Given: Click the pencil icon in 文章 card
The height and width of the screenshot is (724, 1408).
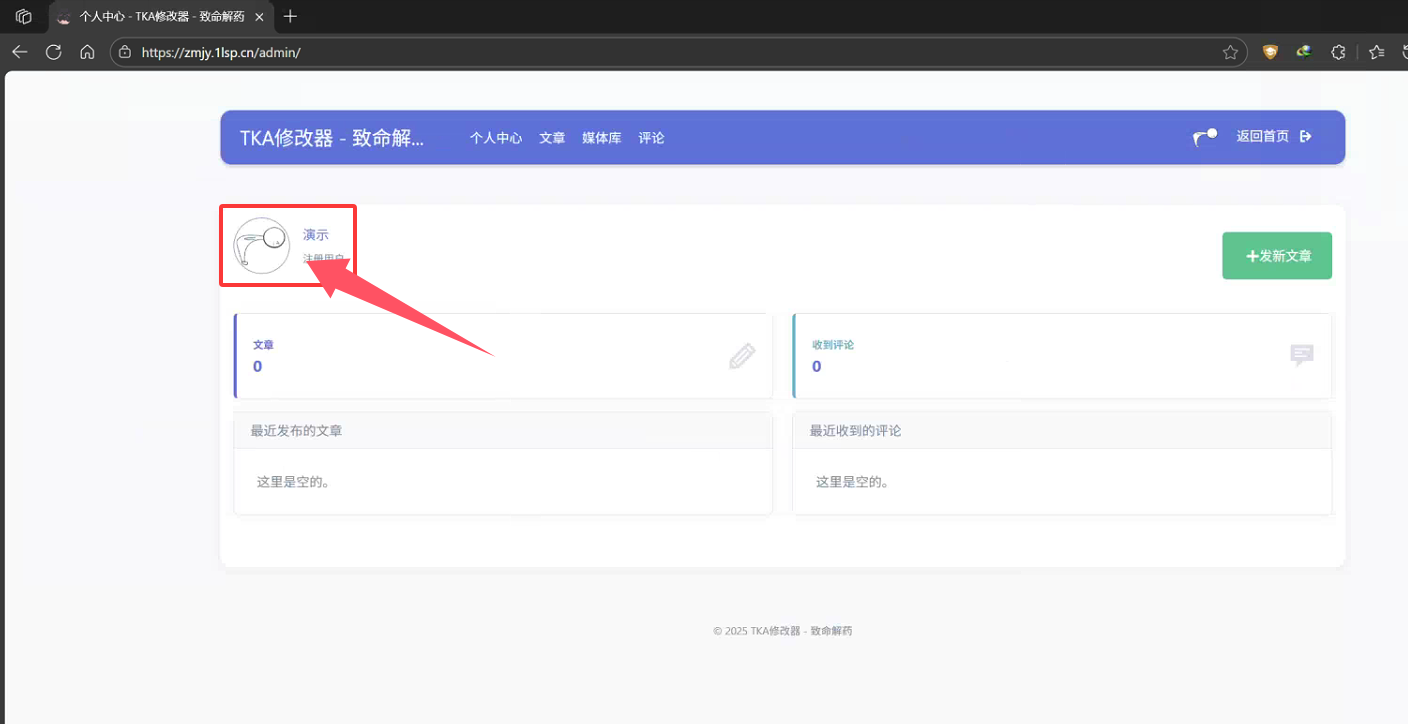Looking at the screenshot, I should click(742, 356).
